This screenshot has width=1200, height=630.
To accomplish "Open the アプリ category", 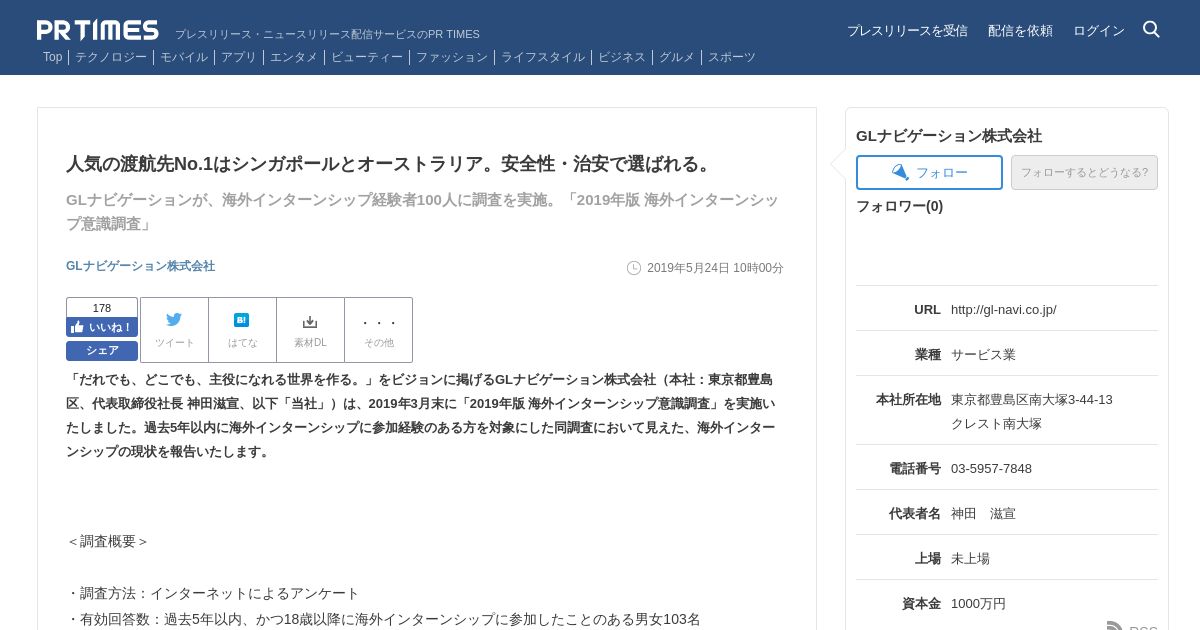I will [x=239, y=57].
